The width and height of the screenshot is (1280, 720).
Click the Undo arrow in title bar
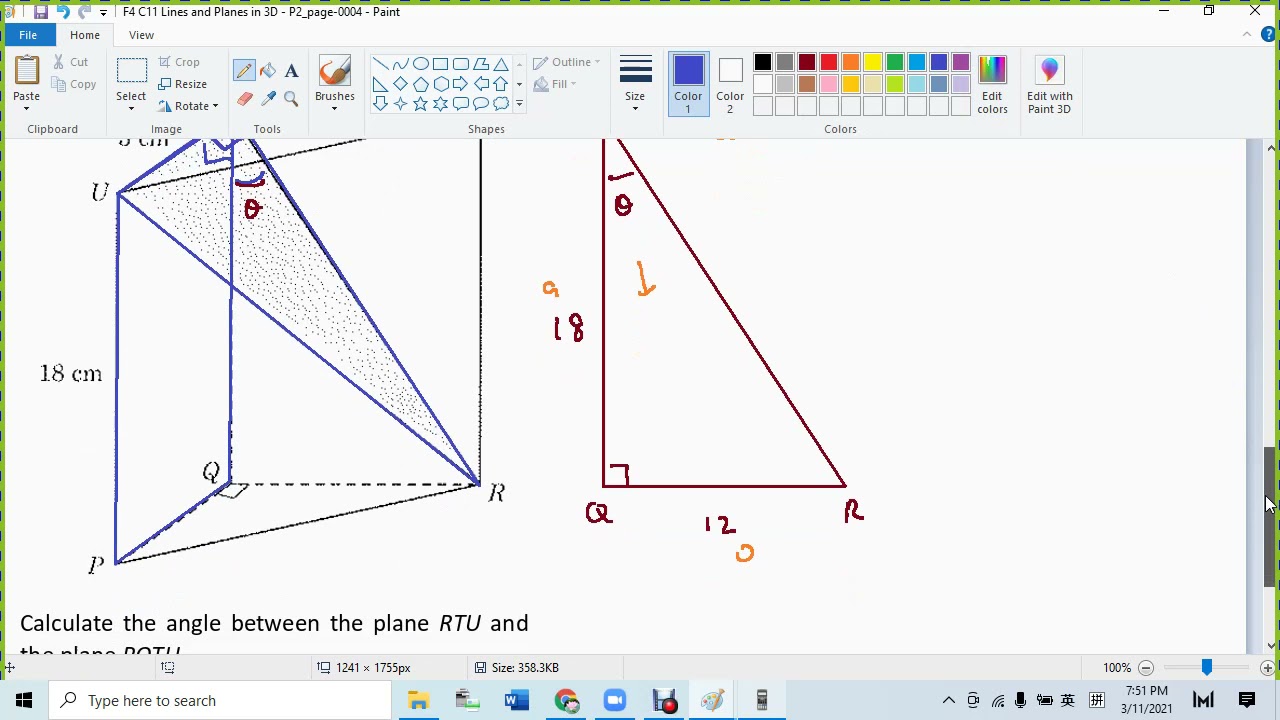pos(62,12)
